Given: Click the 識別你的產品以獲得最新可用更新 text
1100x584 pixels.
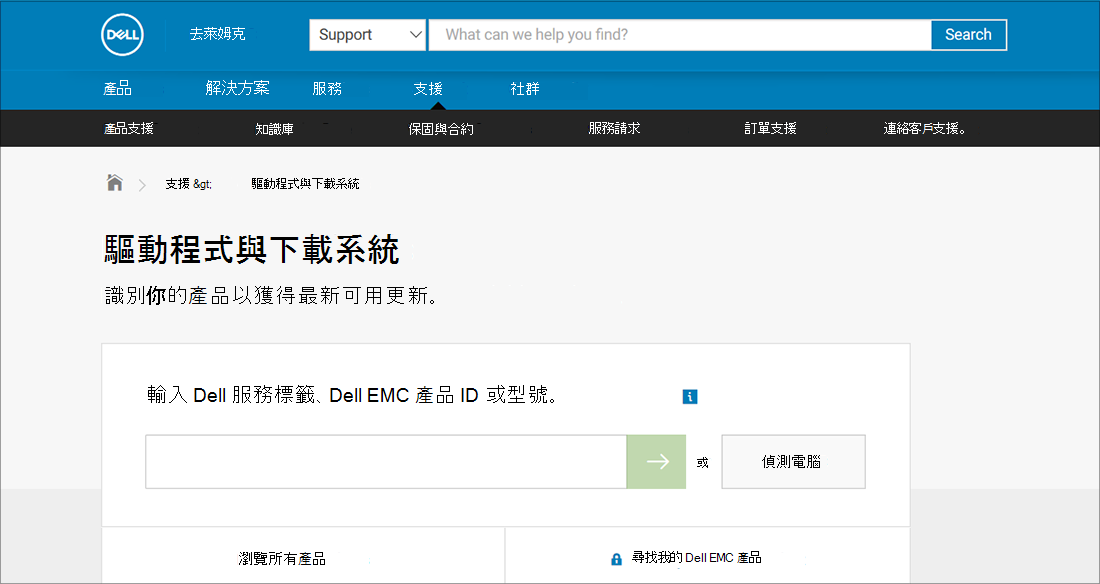Looking at the screenshot, I should pos(271,296).
